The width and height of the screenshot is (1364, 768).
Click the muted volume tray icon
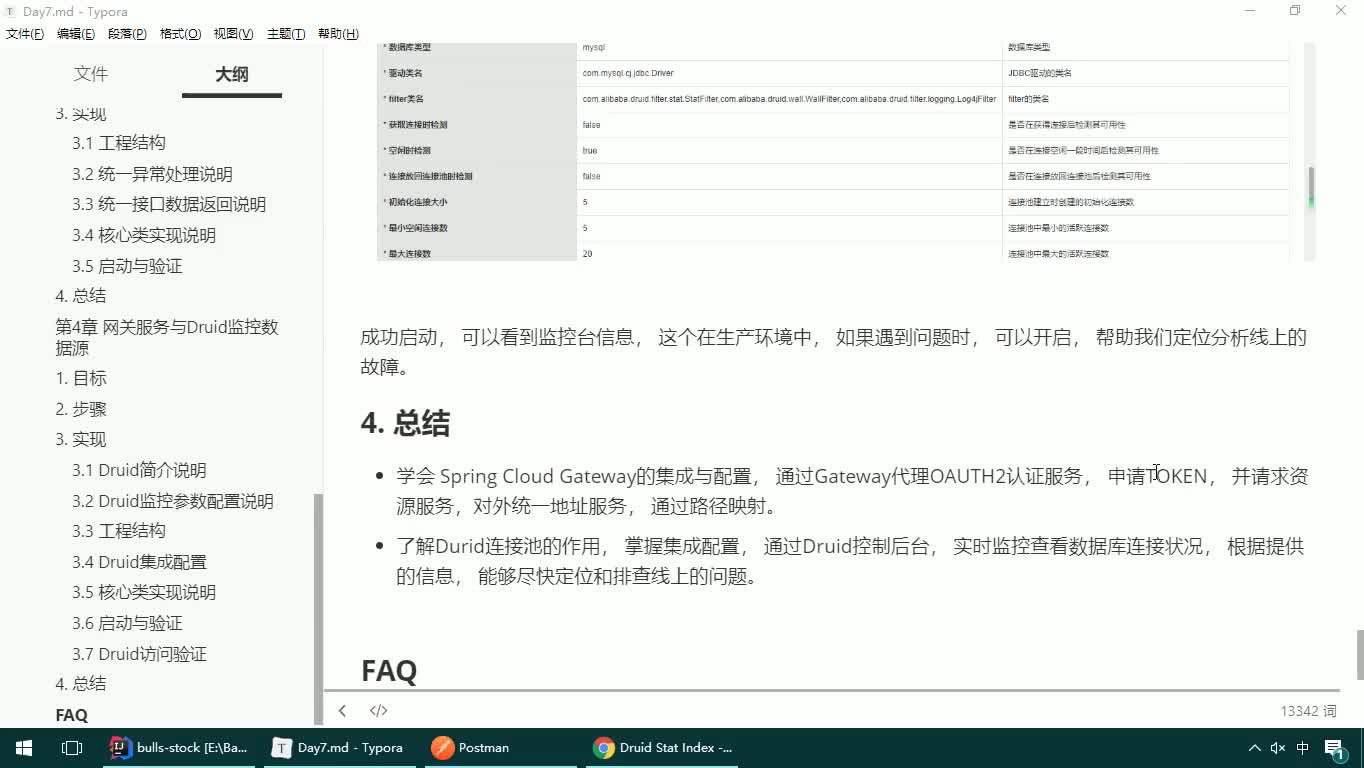pyautogui.click(x=1278, y=748)
